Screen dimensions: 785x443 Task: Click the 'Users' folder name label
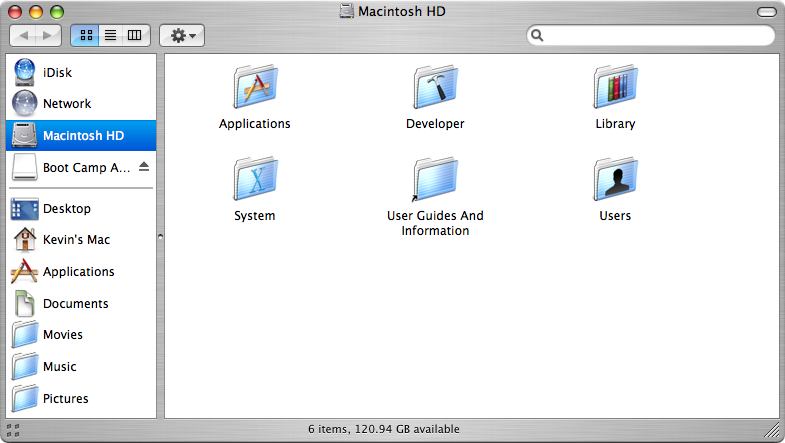(615, 216)
